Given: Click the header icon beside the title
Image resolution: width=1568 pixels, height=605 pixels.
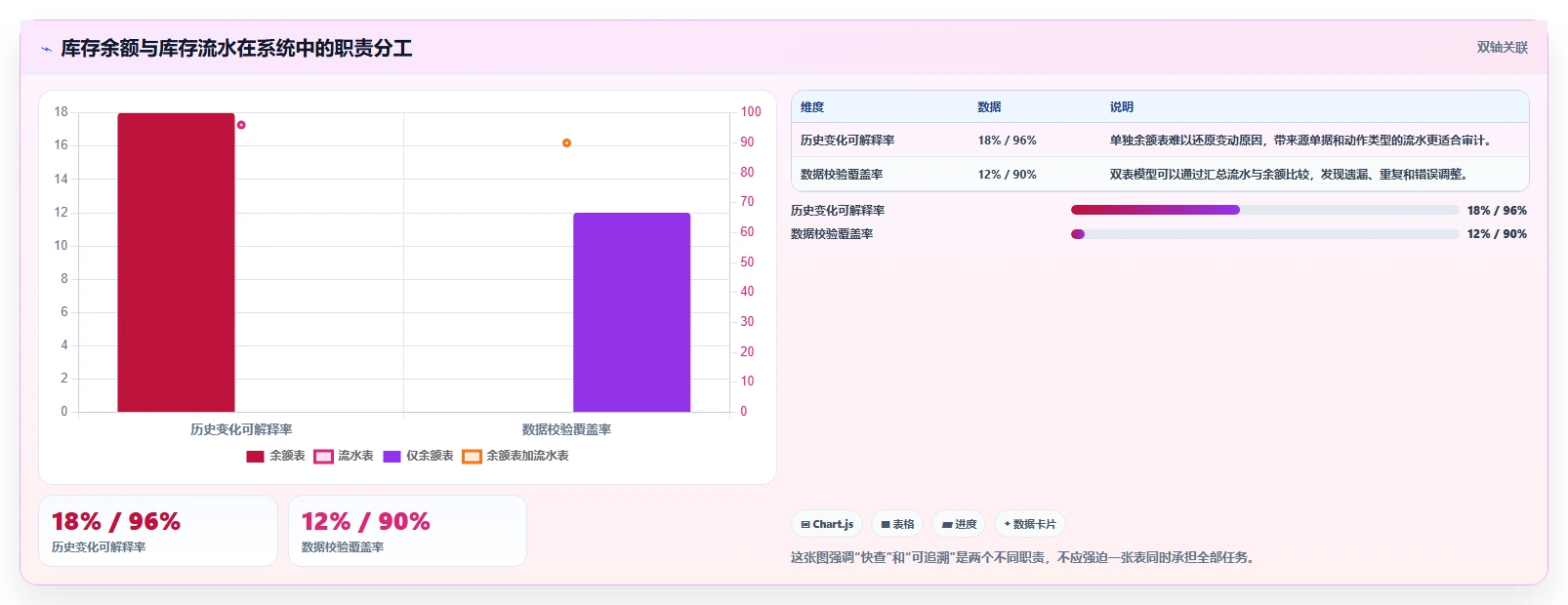Looking at the screenshot, I should [x=46, y=49].
